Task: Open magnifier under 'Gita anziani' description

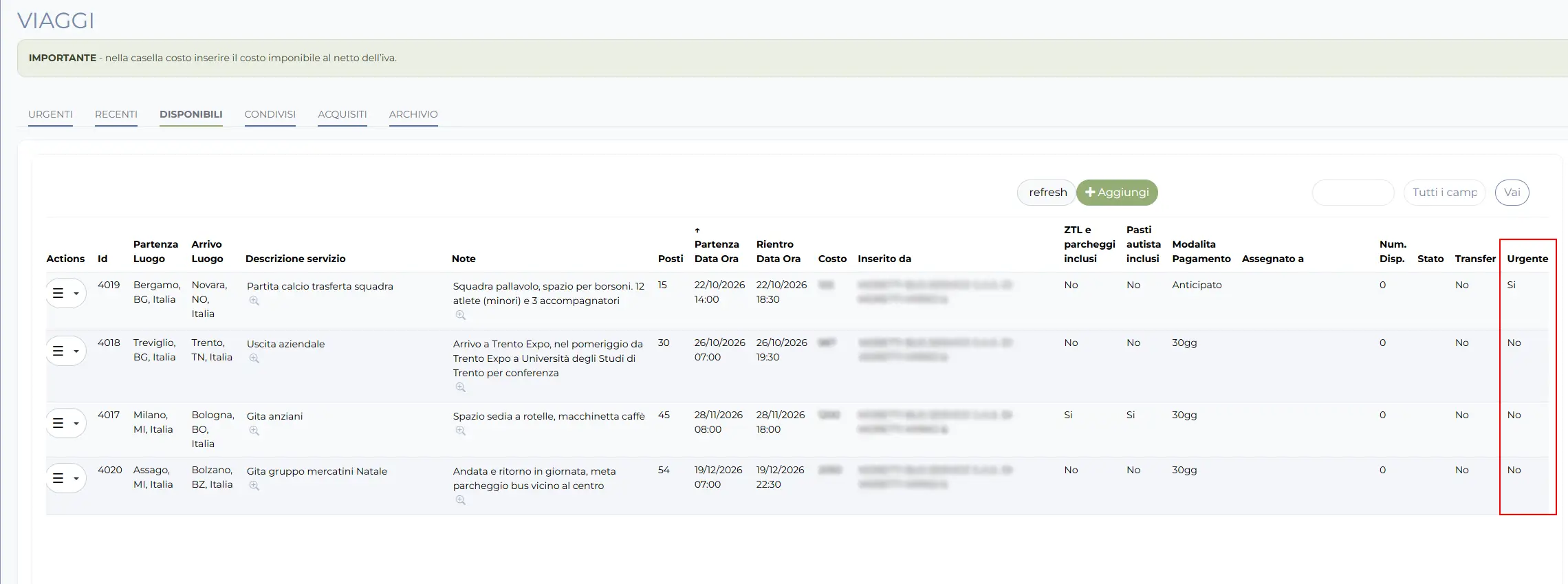Action: pyautogui.click(x=254, y=431)
